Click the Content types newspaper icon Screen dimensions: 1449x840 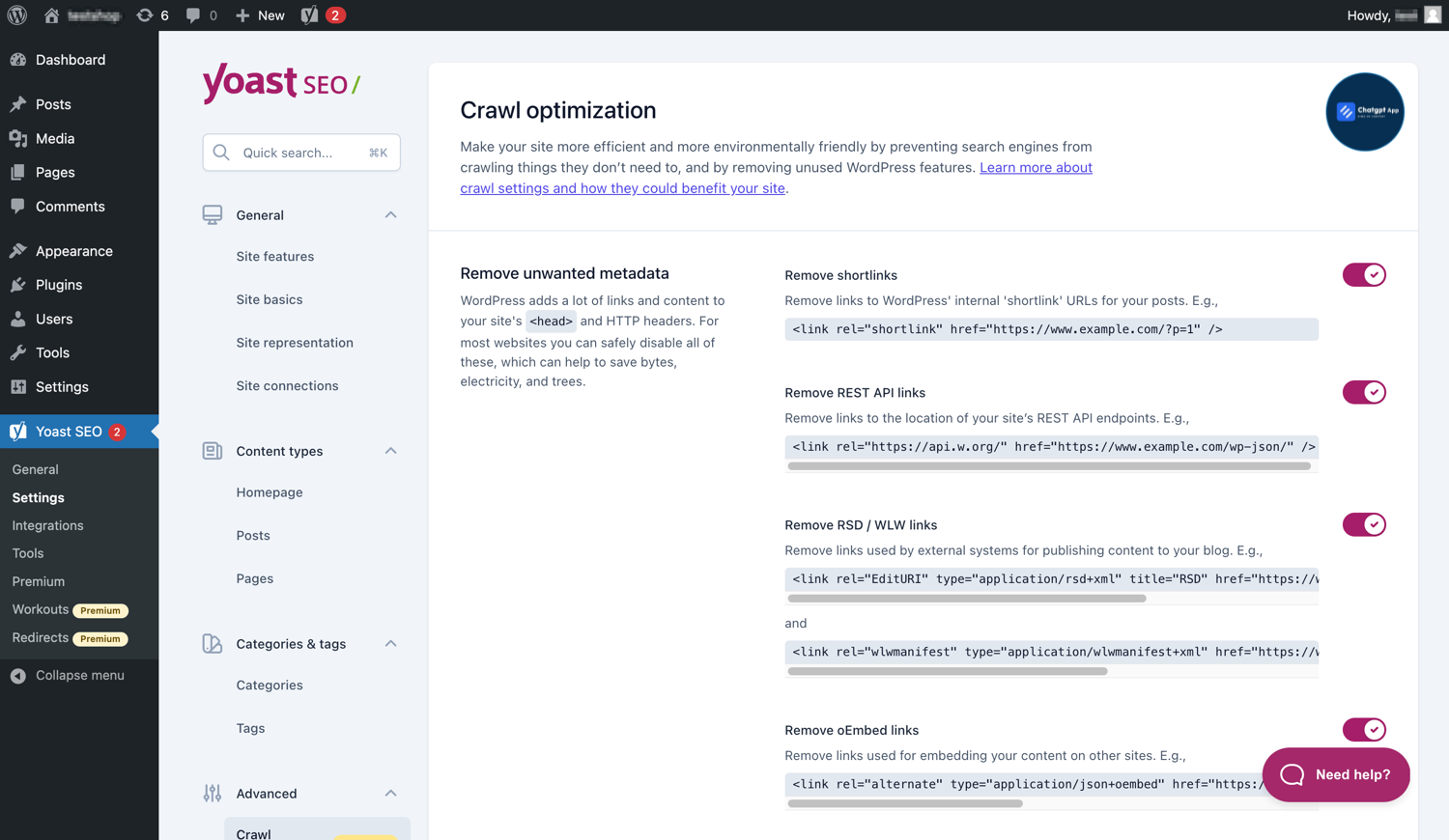pos(213,451)
